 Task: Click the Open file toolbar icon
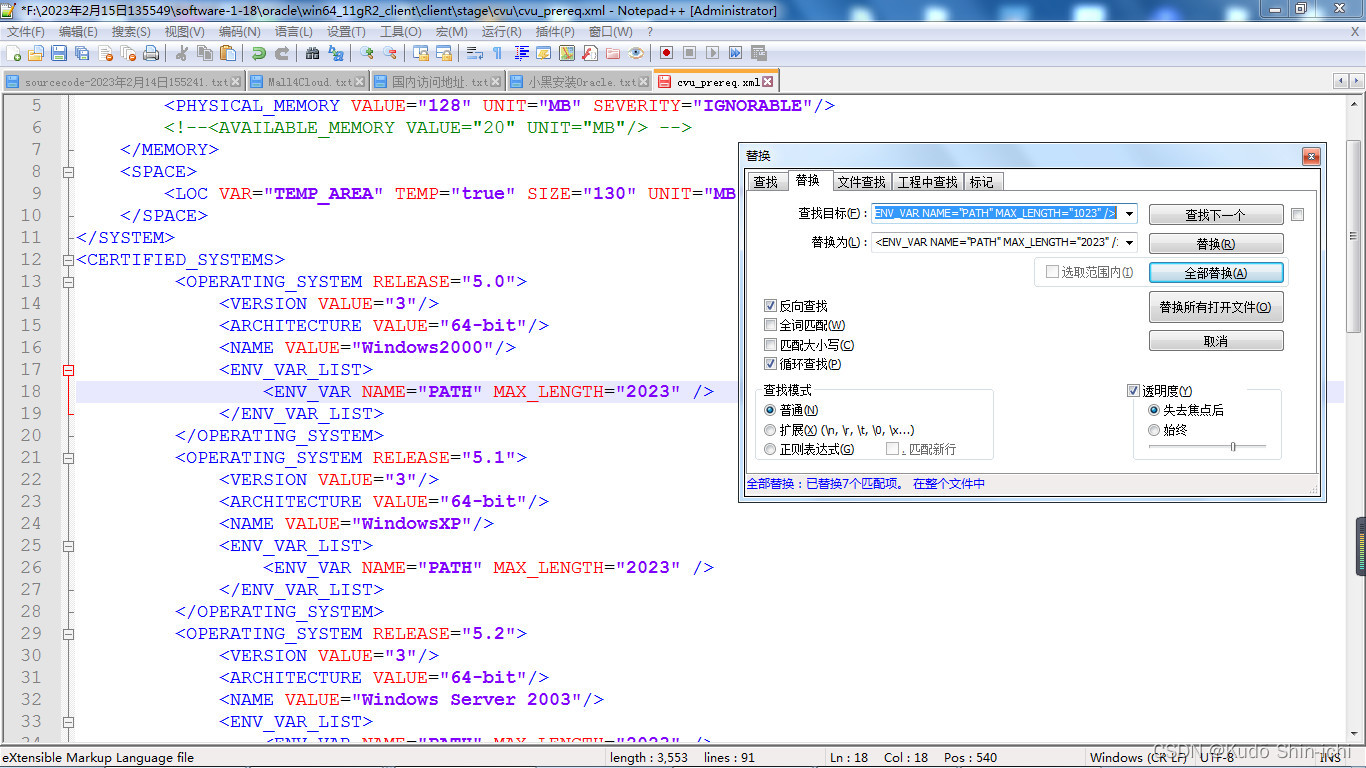coord(35,53)
